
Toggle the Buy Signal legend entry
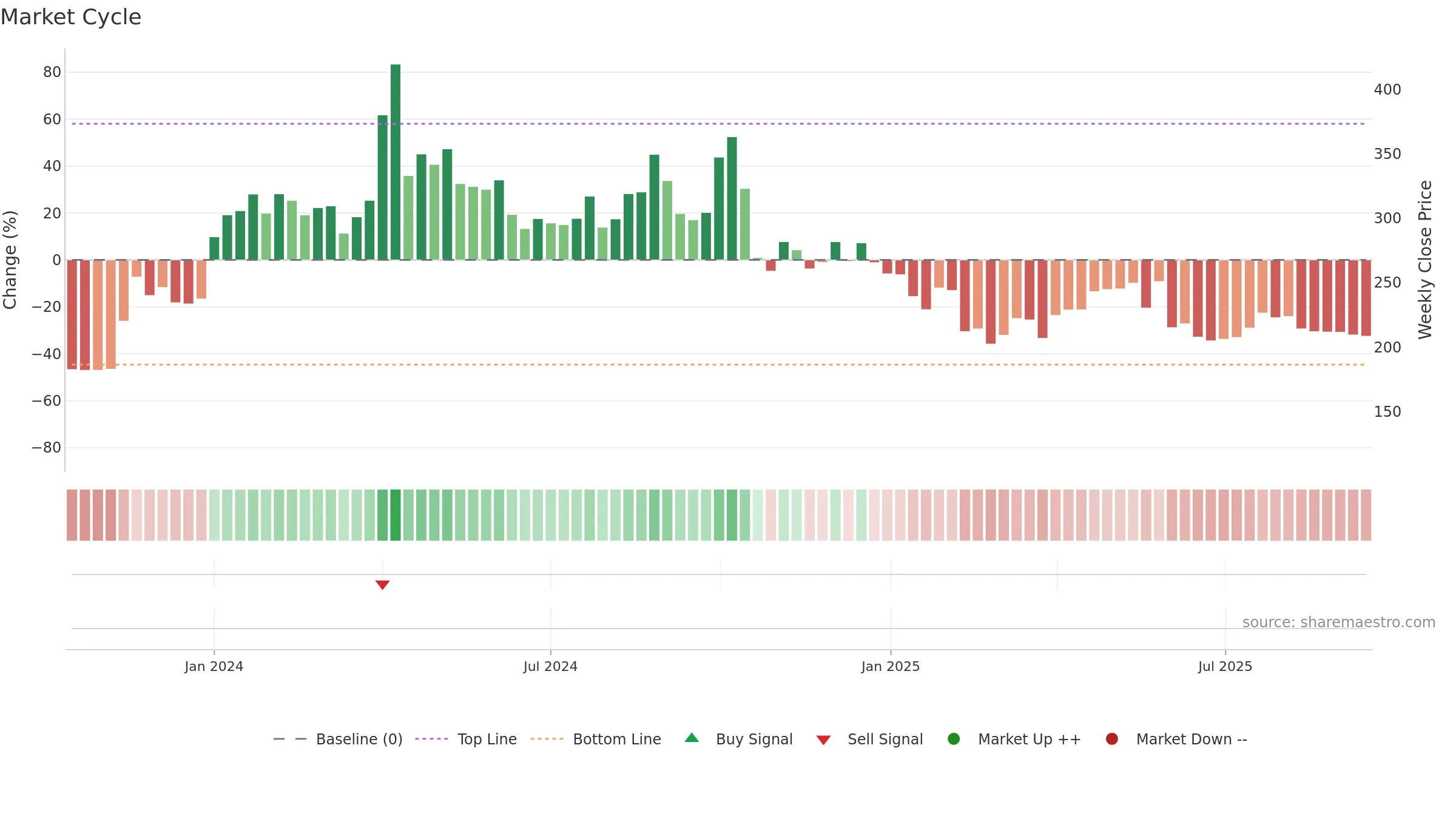[x=738, y=739]
